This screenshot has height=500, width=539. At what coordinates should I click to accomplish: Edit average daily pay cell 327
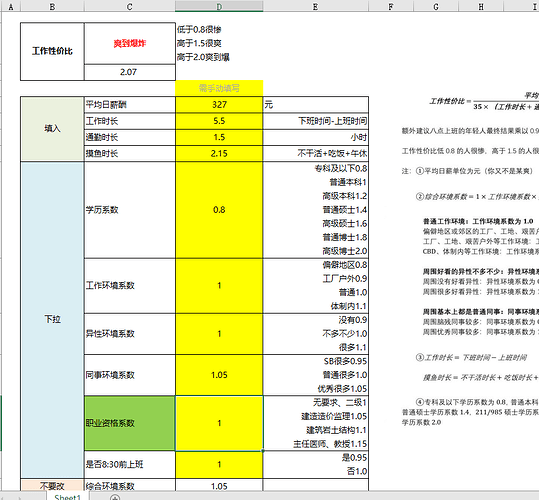[x=219, y=104]
